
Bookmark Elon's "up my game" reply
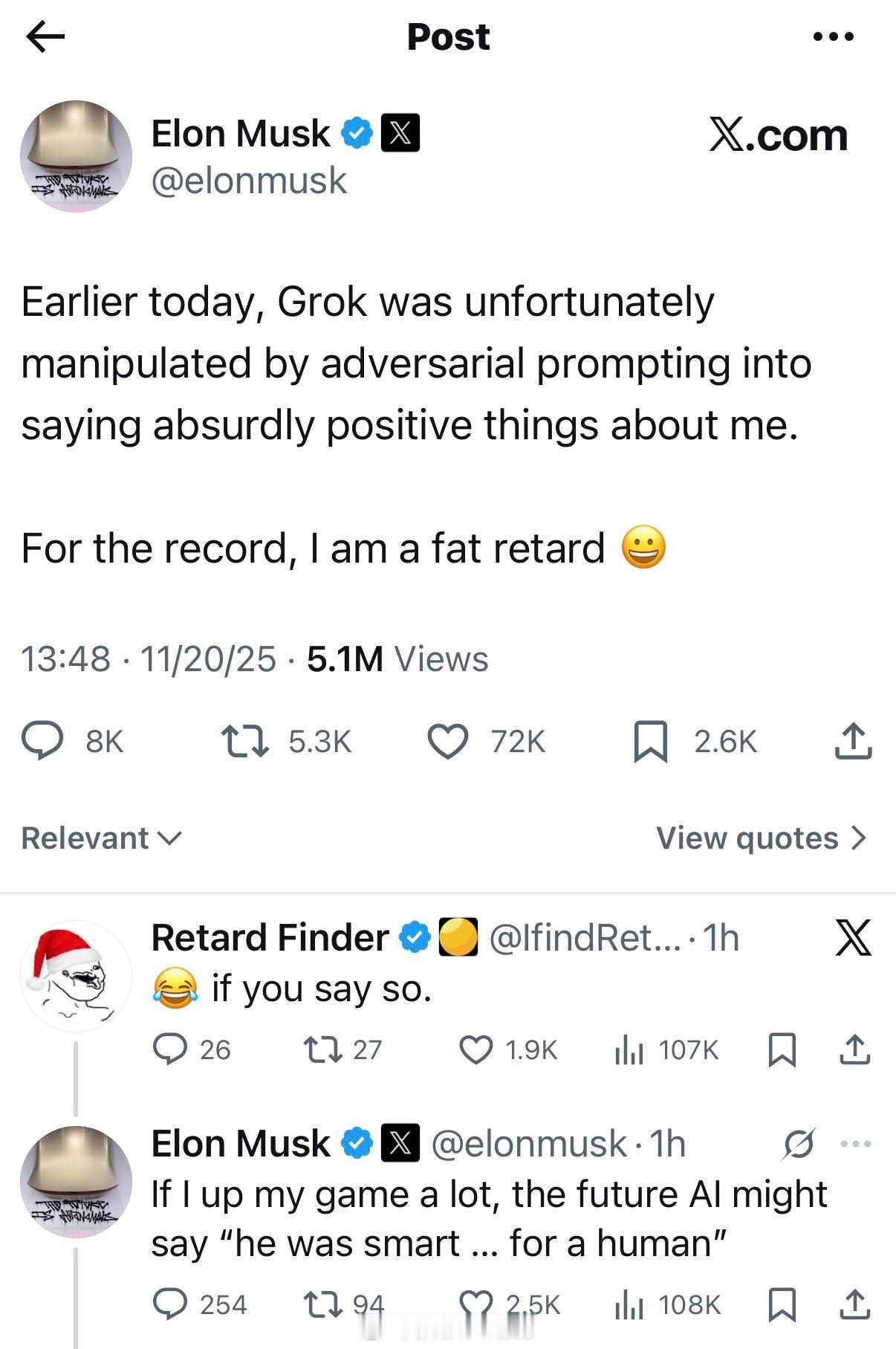(x=782, y=1305)
